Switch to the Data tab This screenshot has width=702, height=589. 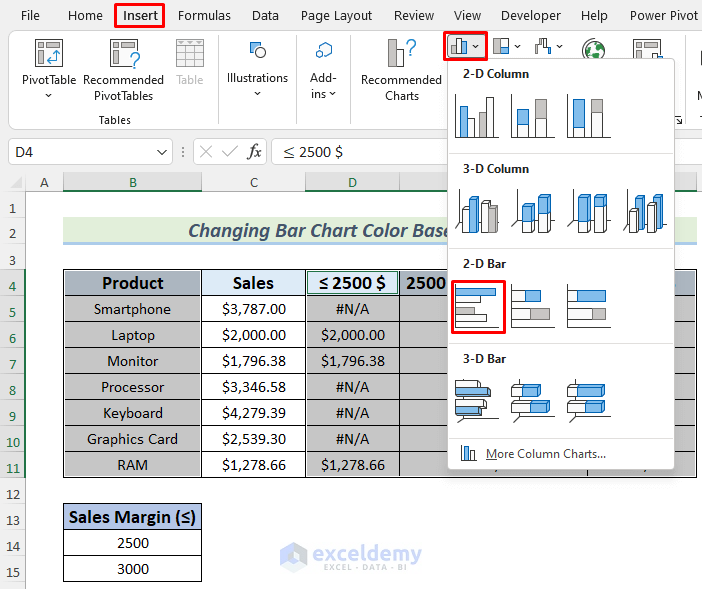[265, 16]
